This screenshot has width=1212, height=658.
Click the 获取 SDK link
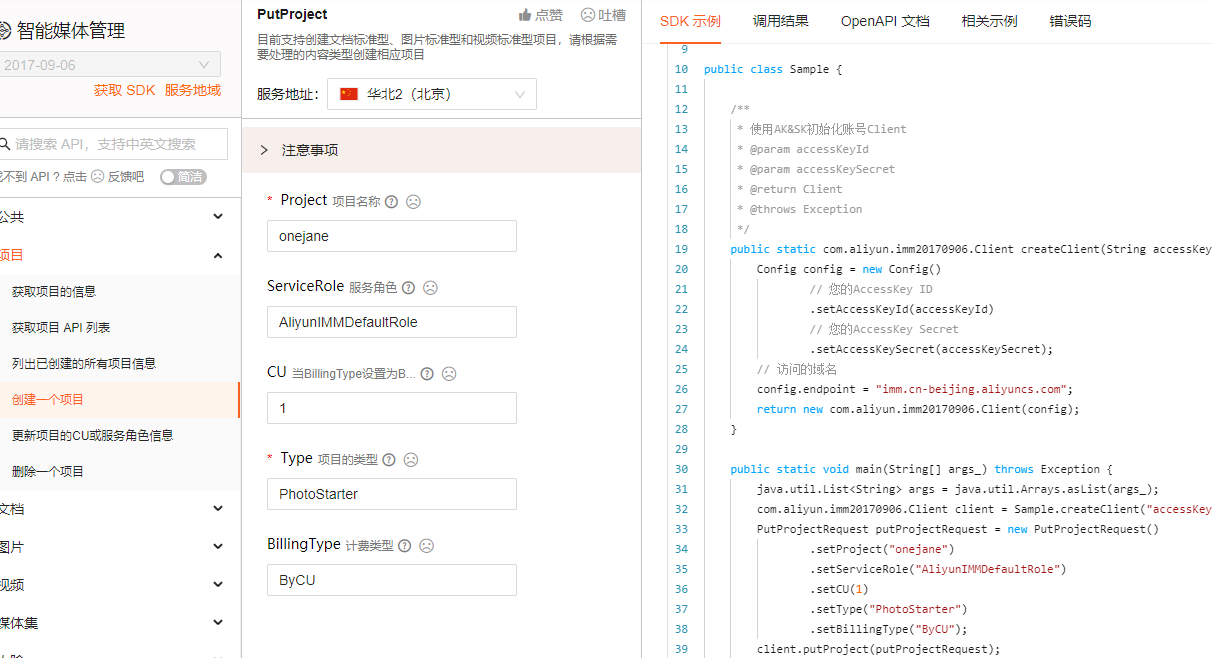pos(125,90)
